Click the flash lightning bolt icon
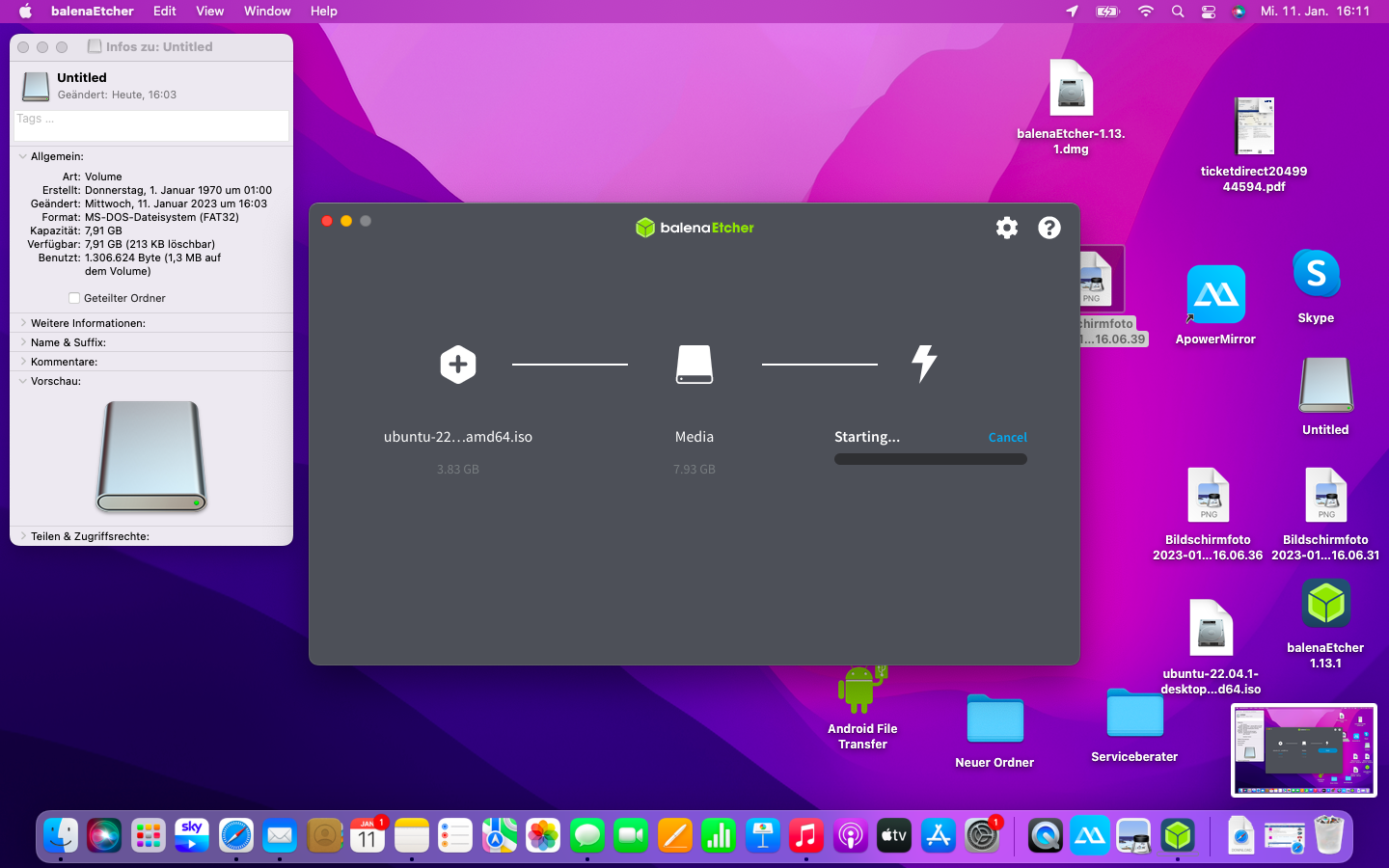The height and width of the screenshot is (868, 1389). point(924,364)
